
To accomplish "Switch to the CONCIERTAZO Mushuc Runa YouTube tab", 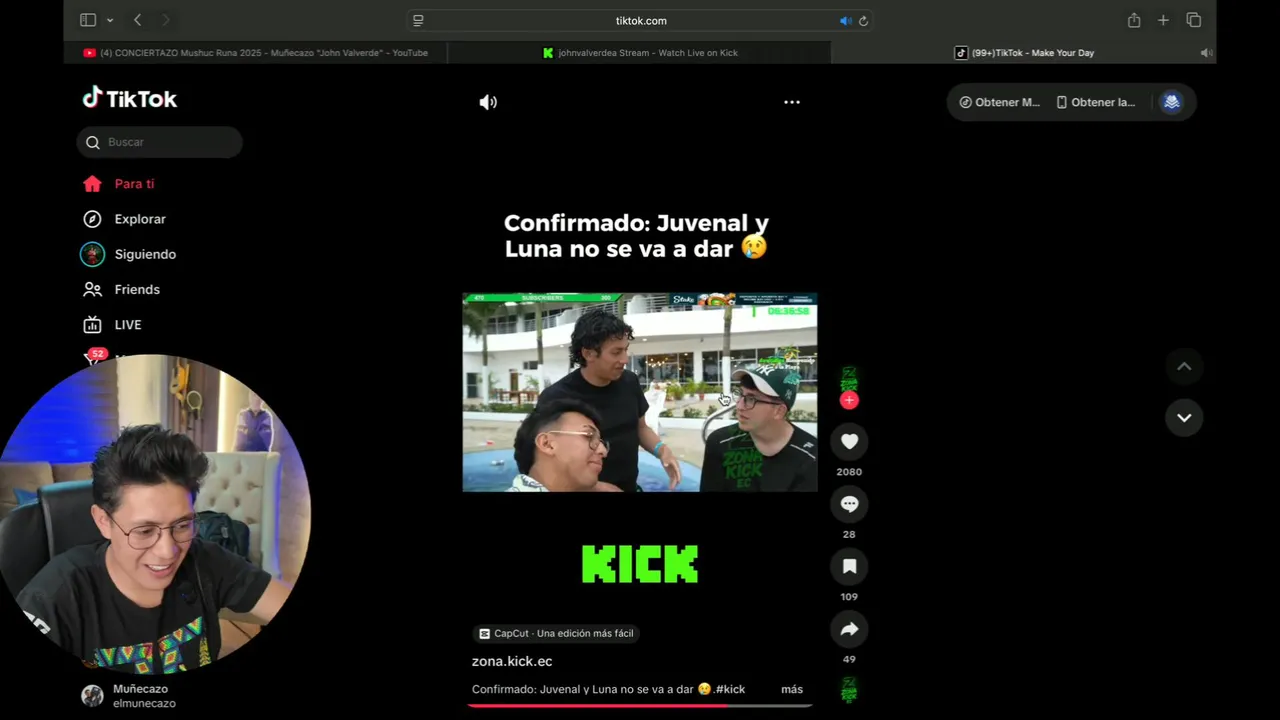I will coord(256,53).
